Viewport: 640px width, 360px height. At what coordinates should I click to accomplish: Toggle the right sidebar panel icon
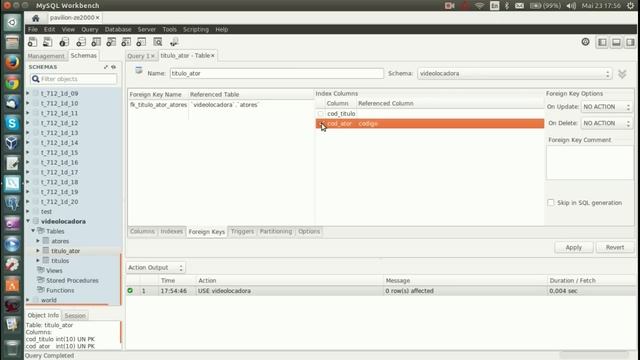[630, 42]
